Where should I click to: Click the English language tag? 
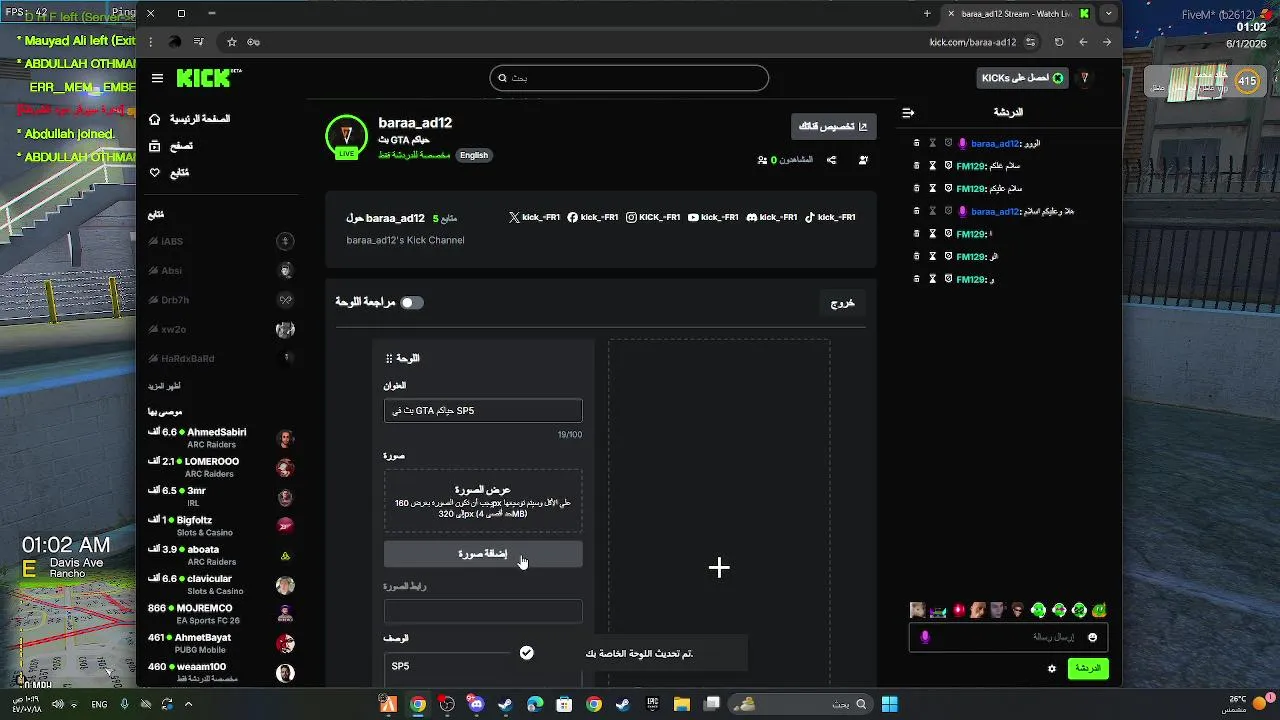[474, 155]
